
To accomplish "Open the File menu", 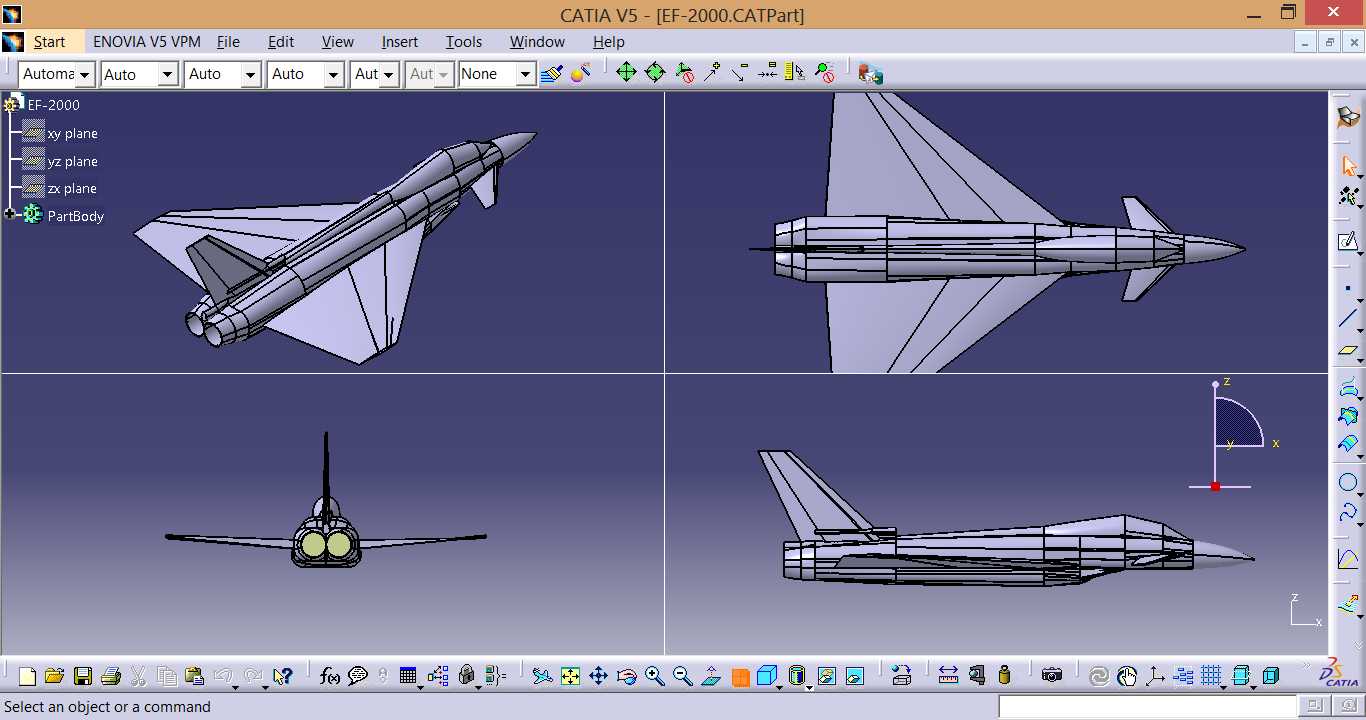I will pos(228,42).
